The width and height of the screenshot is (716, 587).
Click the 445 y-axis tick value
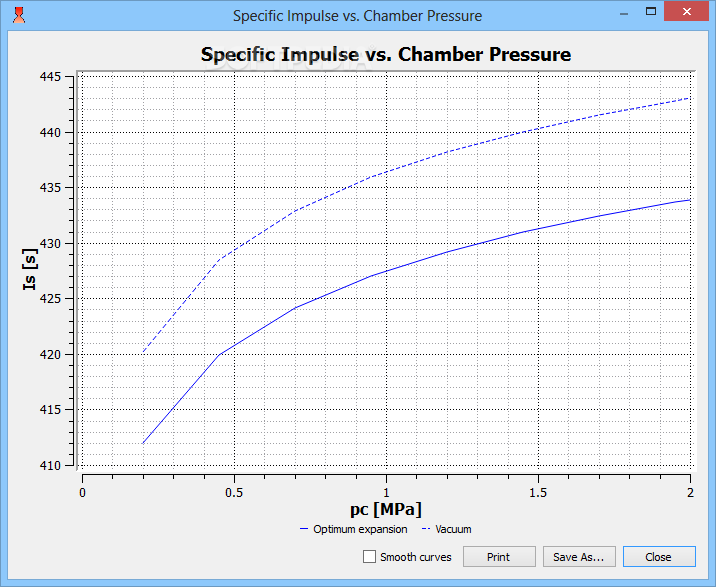50,77
